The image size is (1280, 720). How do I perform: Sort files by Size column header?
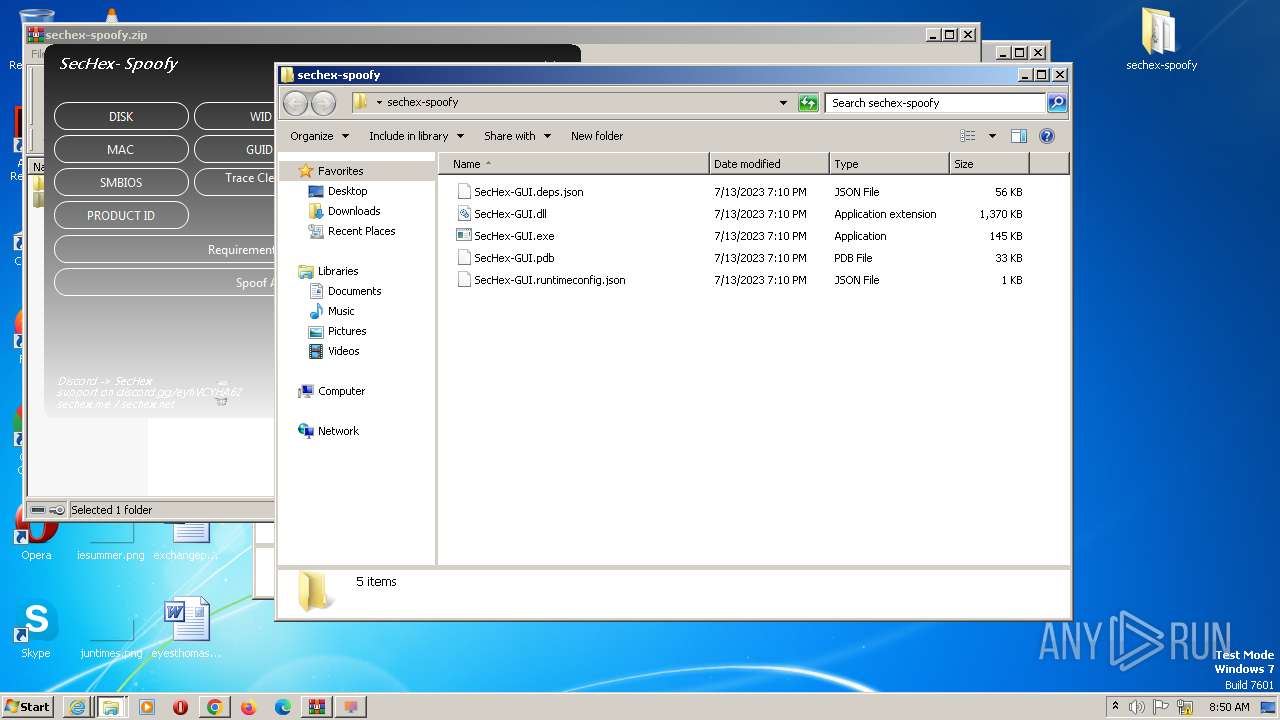pyautogui.click(x=989, y=164)
